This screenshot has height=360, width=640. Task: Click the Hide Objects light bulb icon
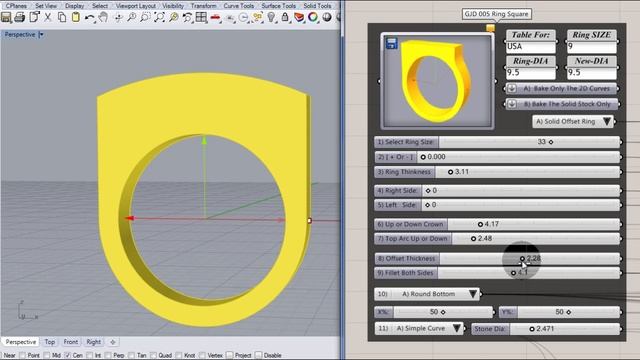[271, 18]
